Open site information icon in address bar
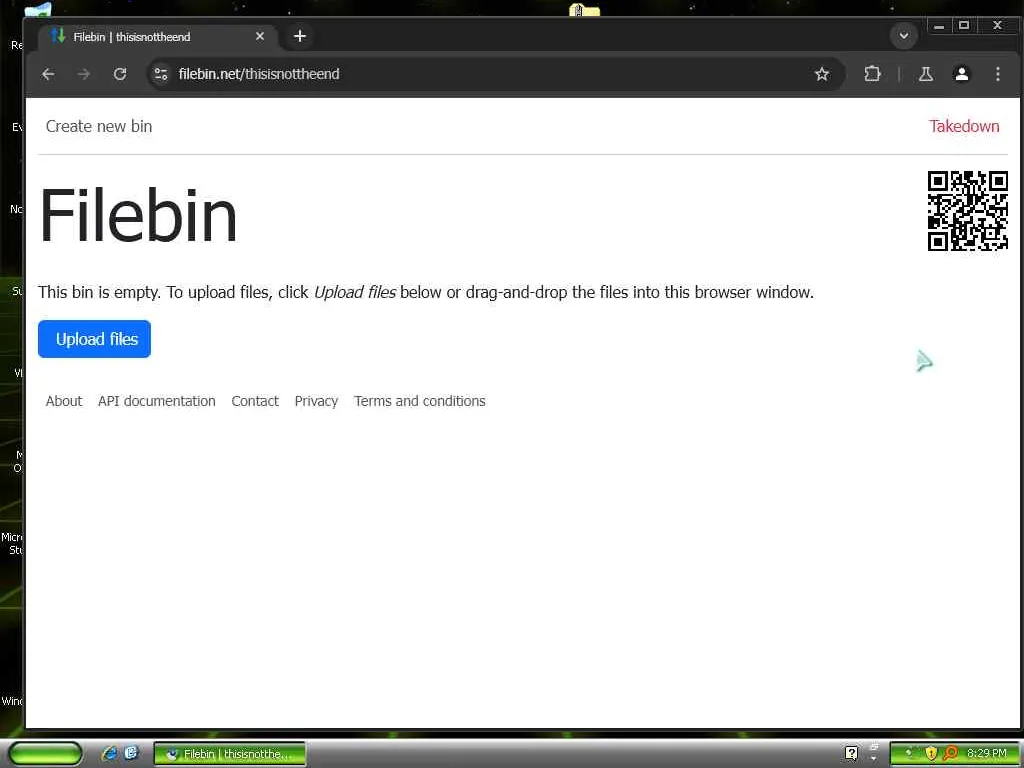1024x768 pixels. click(161, 74)
